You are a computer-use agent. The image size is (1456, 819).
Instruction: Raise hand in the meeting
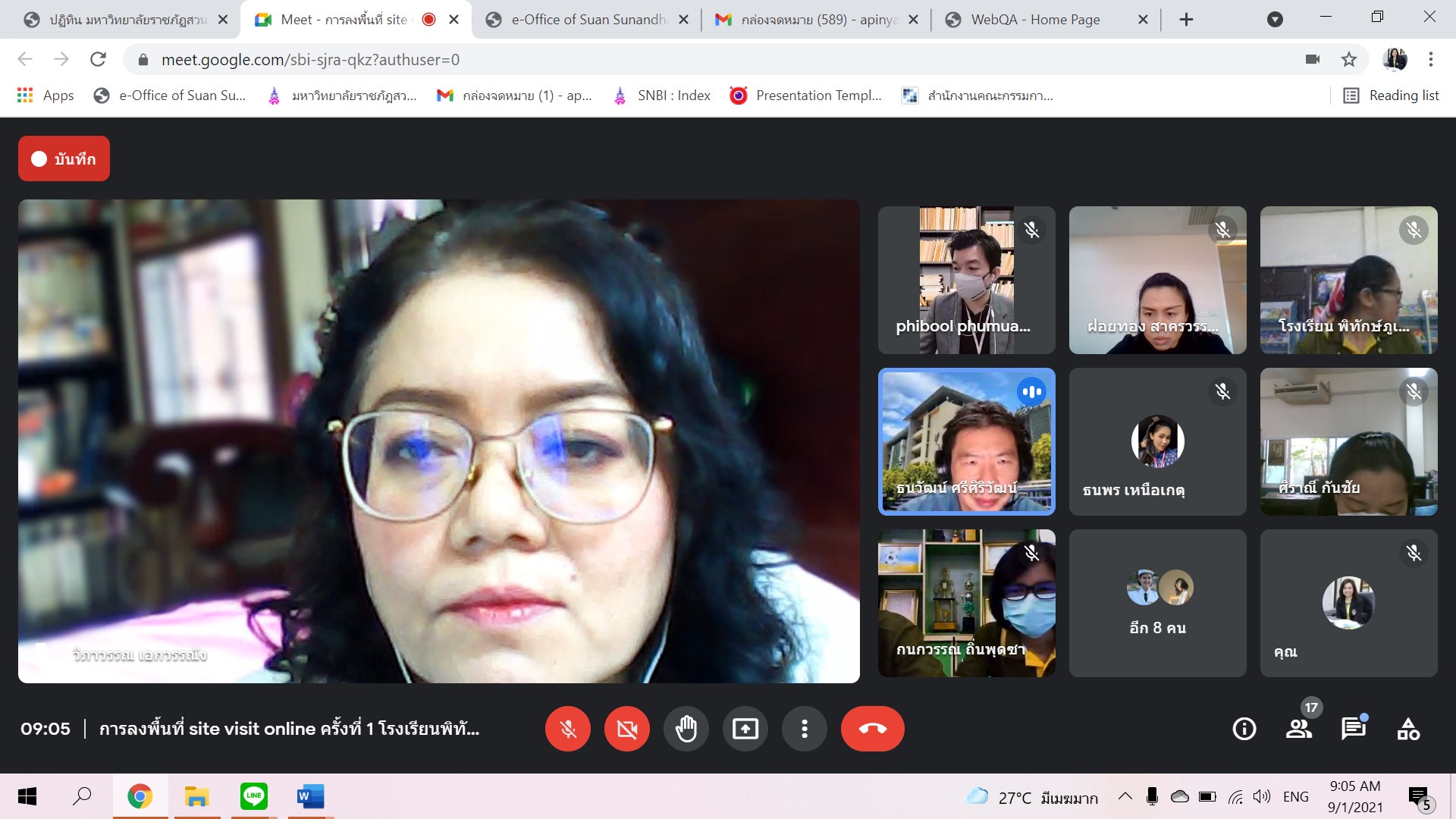click(x=686, y=729)
